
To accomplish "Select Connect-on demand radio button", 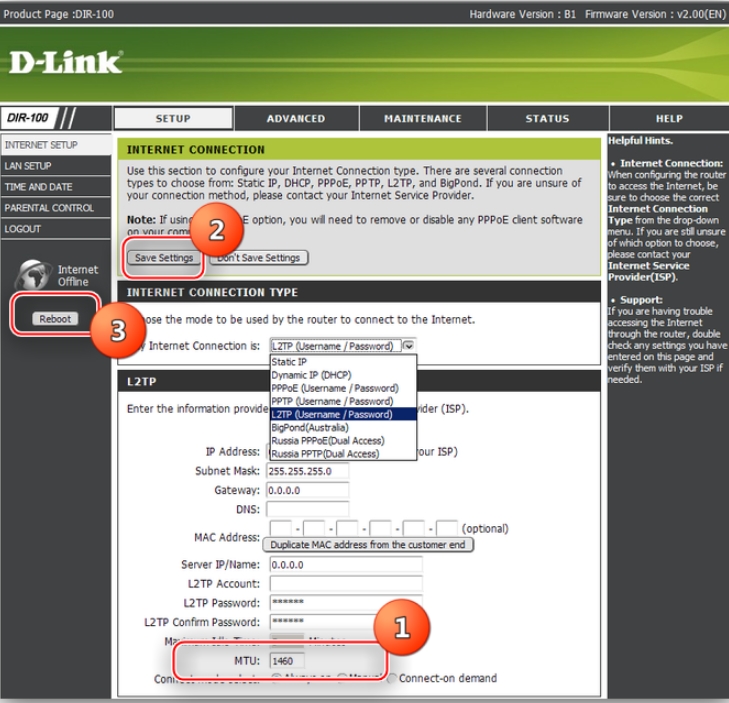I will tap(393, 678).
